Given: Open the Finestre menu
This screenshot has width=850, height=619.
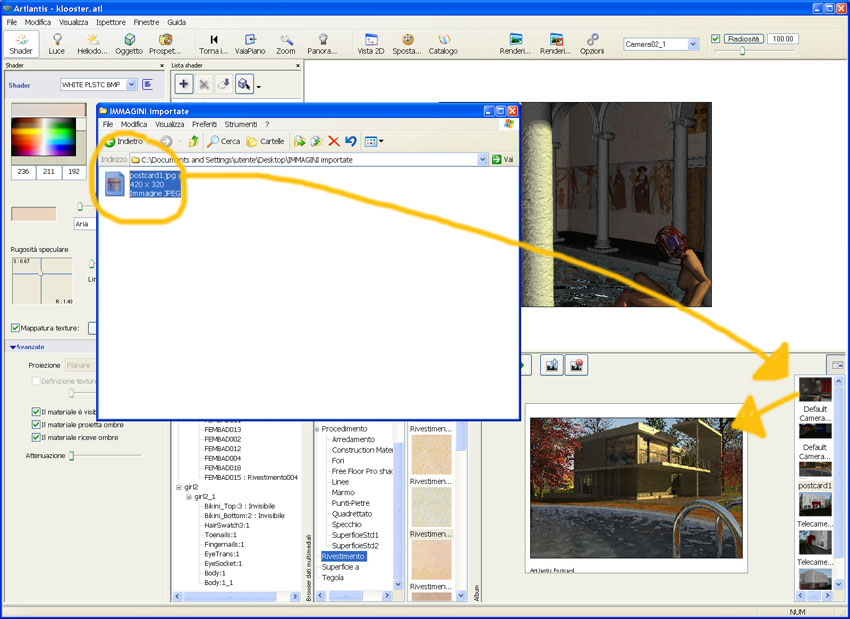Looking at the screenshot, I should click(x=146, y=22).
